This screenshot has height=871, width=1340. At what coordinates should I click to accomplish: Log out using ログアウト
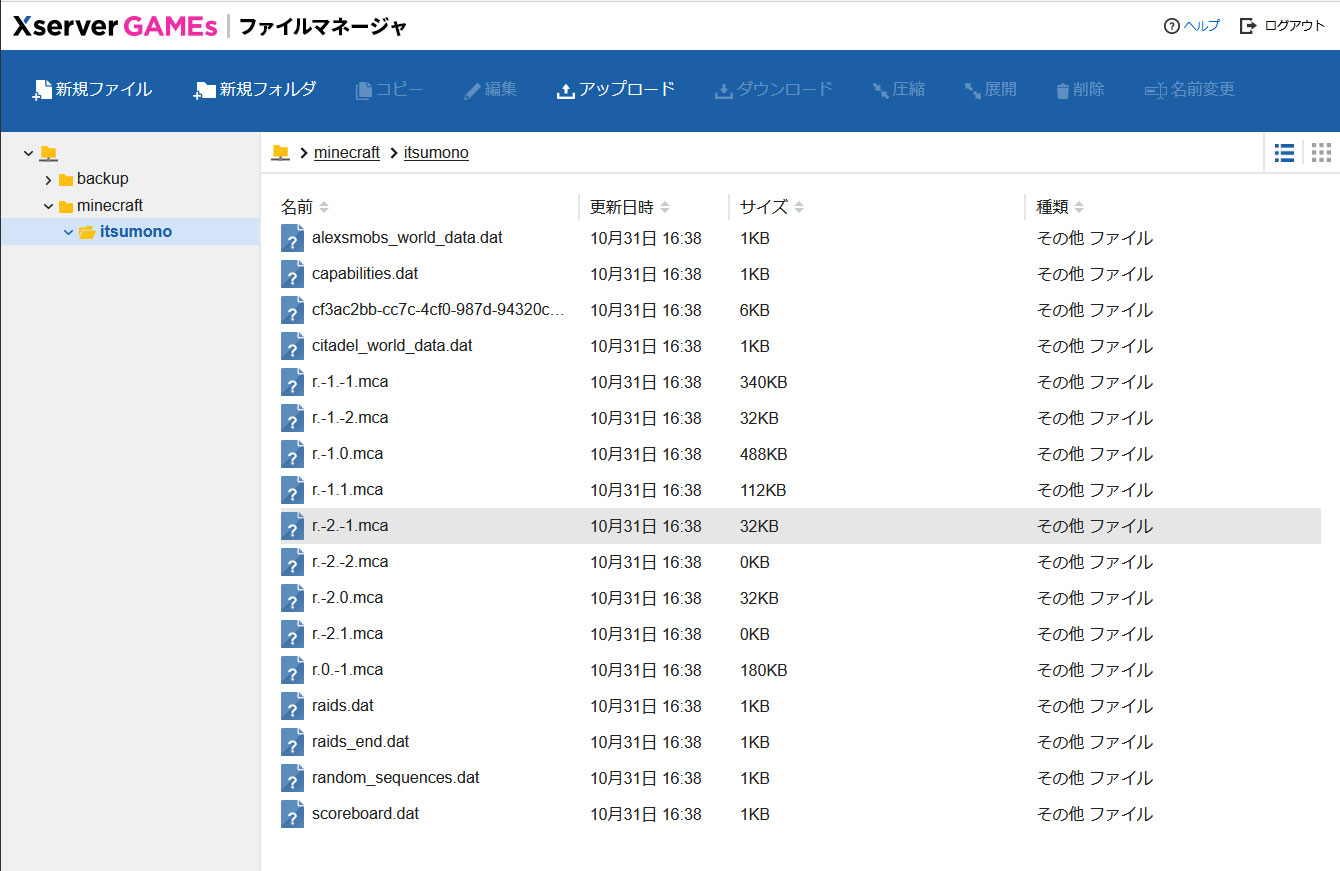point(1282,26)
